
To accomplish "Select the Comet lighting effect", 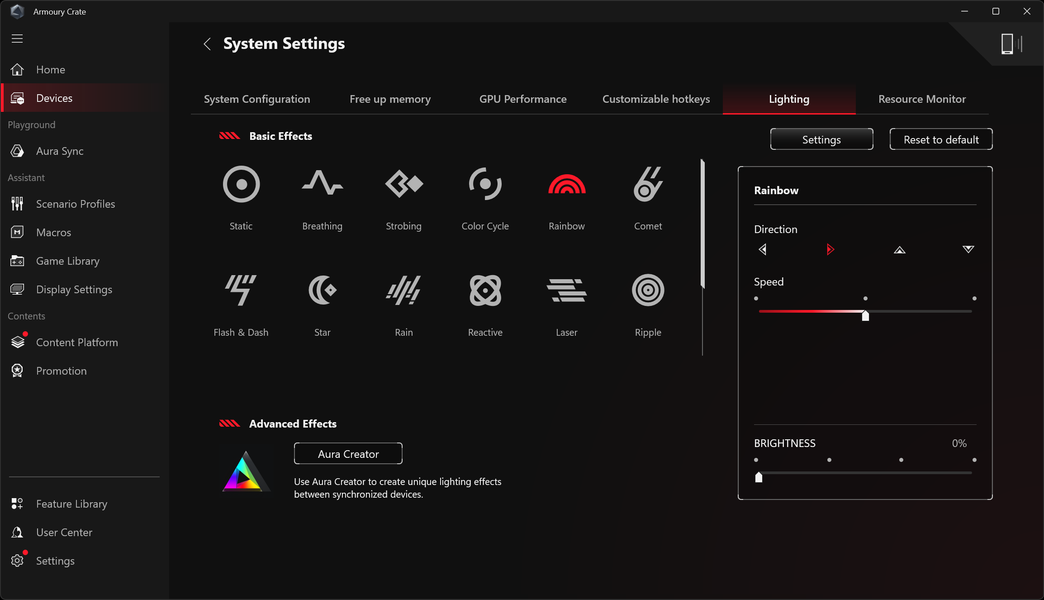I will [648, 197].
